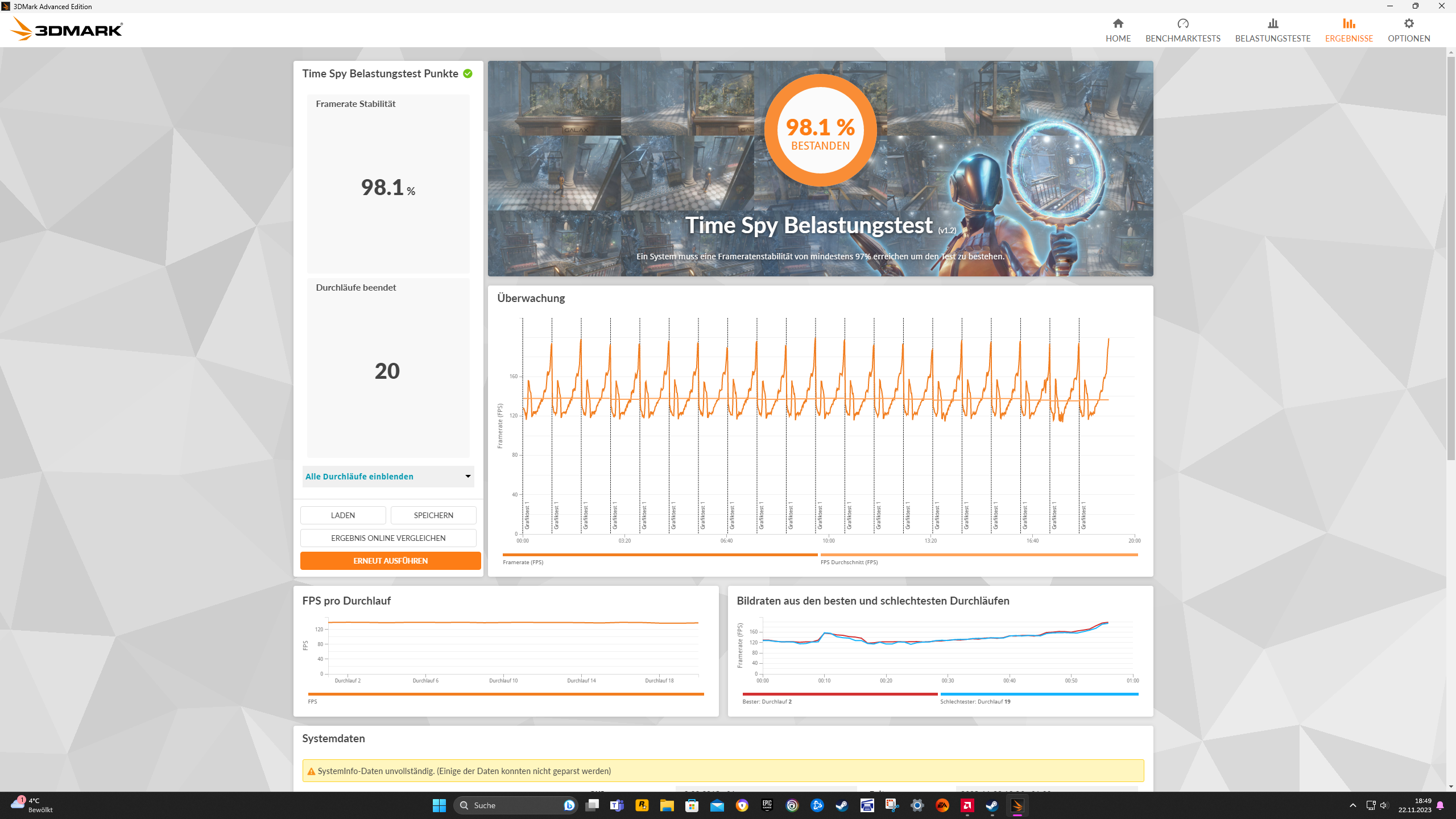This screenshot has width=1456, height=819.
Task: Click the 3DMark logo
Action: point(67,29)
